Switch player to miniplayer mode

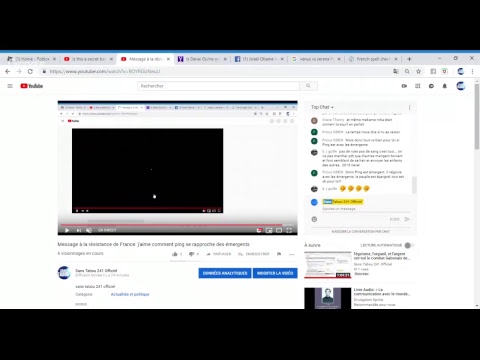tap(269, 230)
